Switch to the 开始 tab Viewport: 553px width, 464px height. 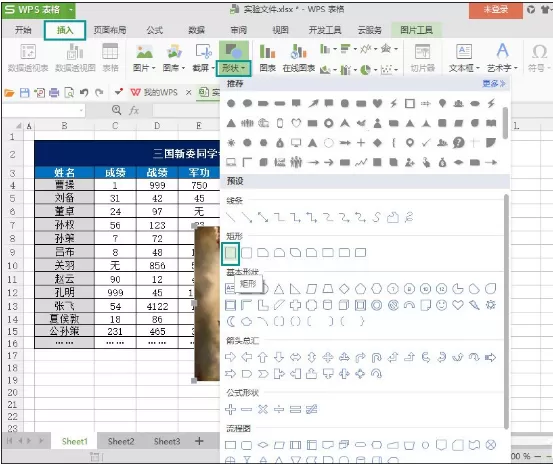click(23, 30)
